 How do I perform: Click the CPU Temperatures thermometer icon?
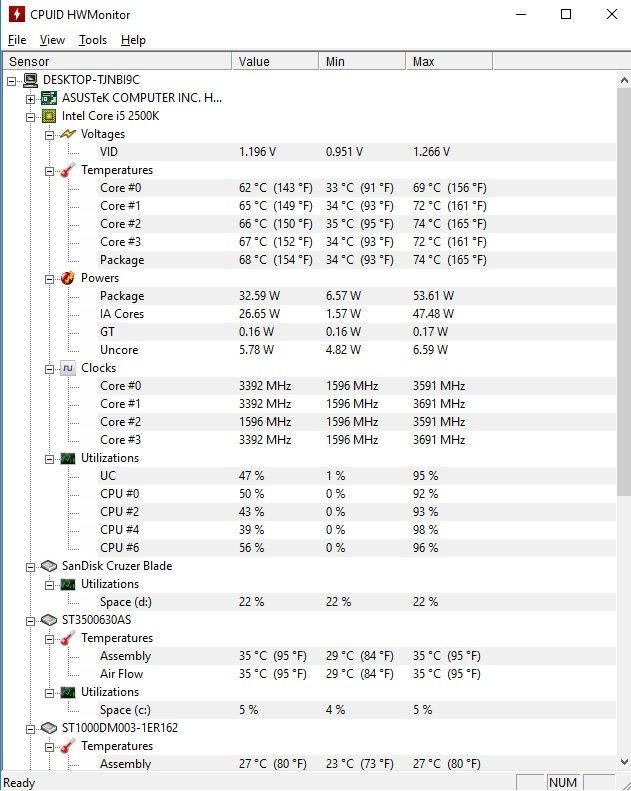click(x=68, y=170)
